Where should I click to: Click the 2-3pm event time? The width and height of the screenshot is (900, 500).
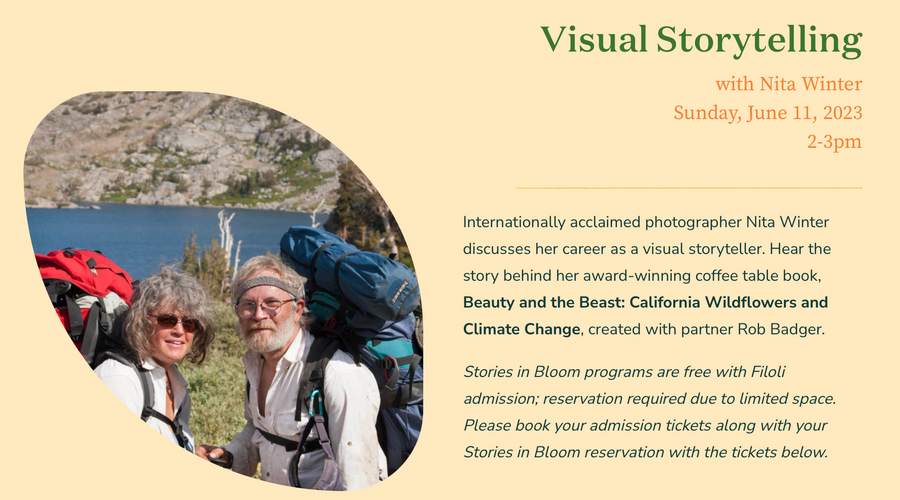point(834,142)
